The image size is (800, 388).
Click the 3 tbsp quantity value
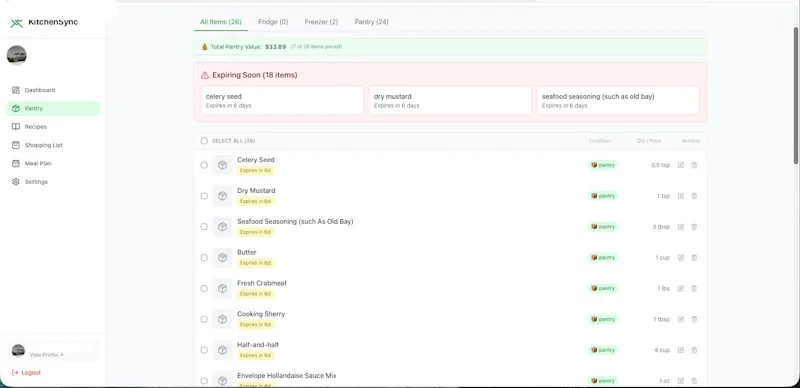(x=661, y=227)
